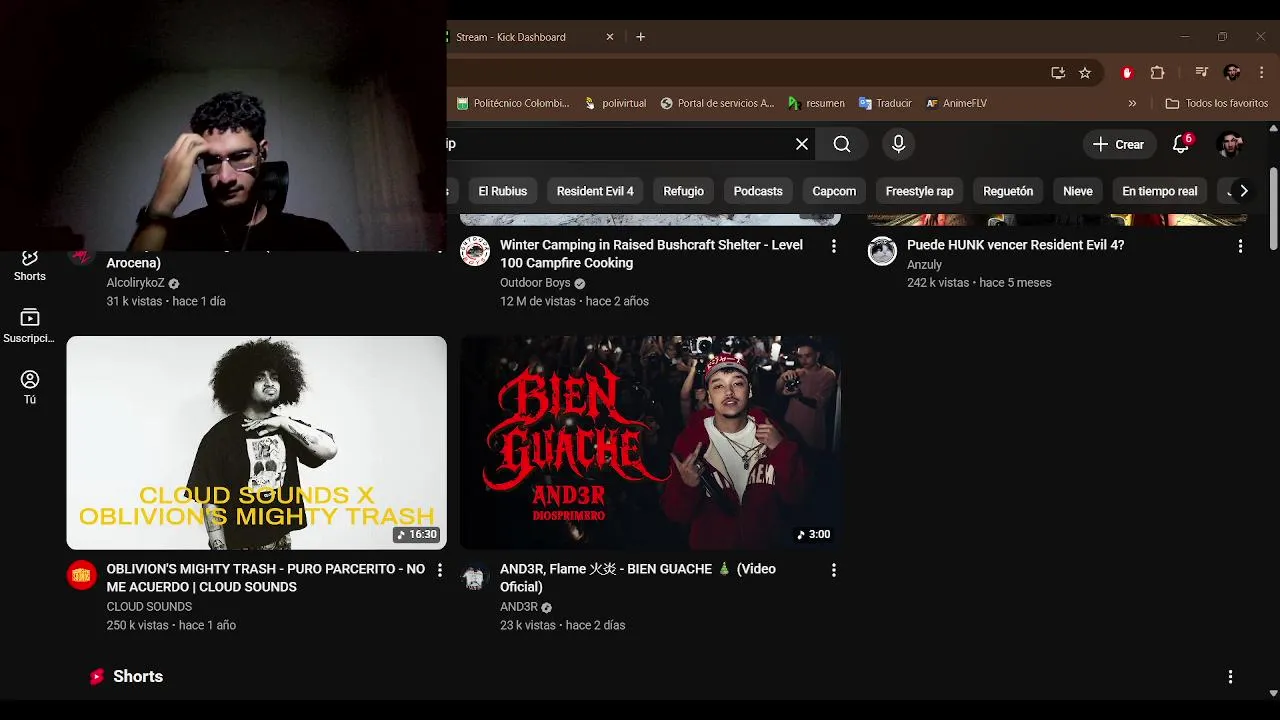Open options for the Puede HUNK video
The image size is (1280, 720).
pos(1240,246)
